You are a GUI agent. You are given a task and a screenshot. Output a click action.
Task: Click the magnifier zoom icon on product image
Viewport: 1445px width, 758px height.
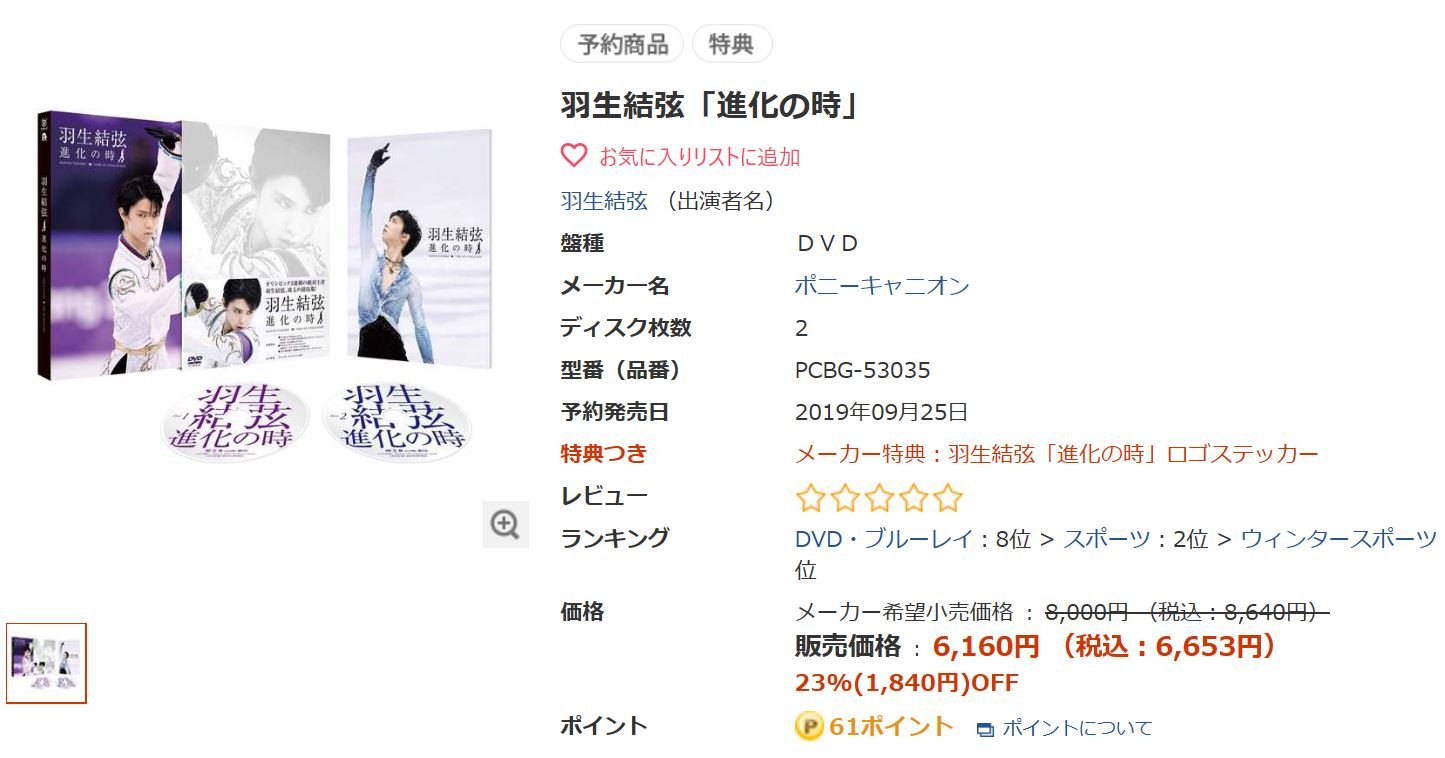505,524
